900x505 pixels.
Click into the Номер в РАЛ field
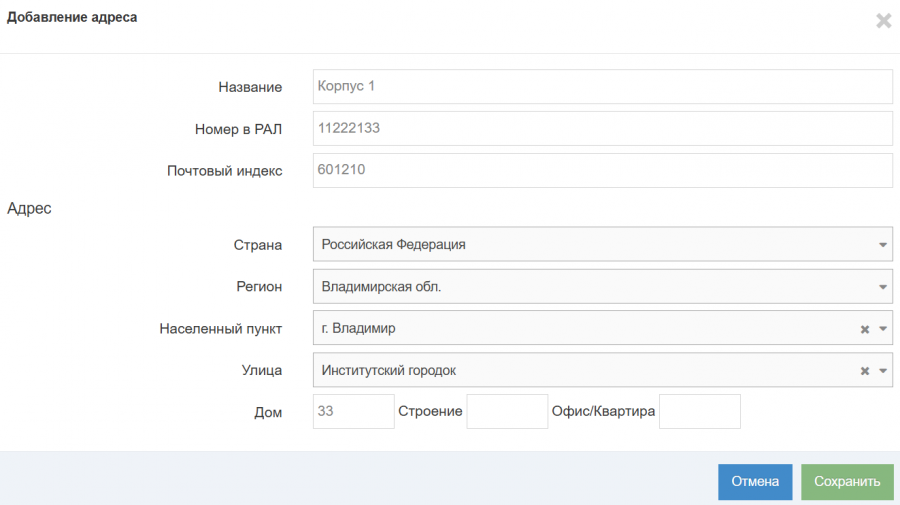602,129
